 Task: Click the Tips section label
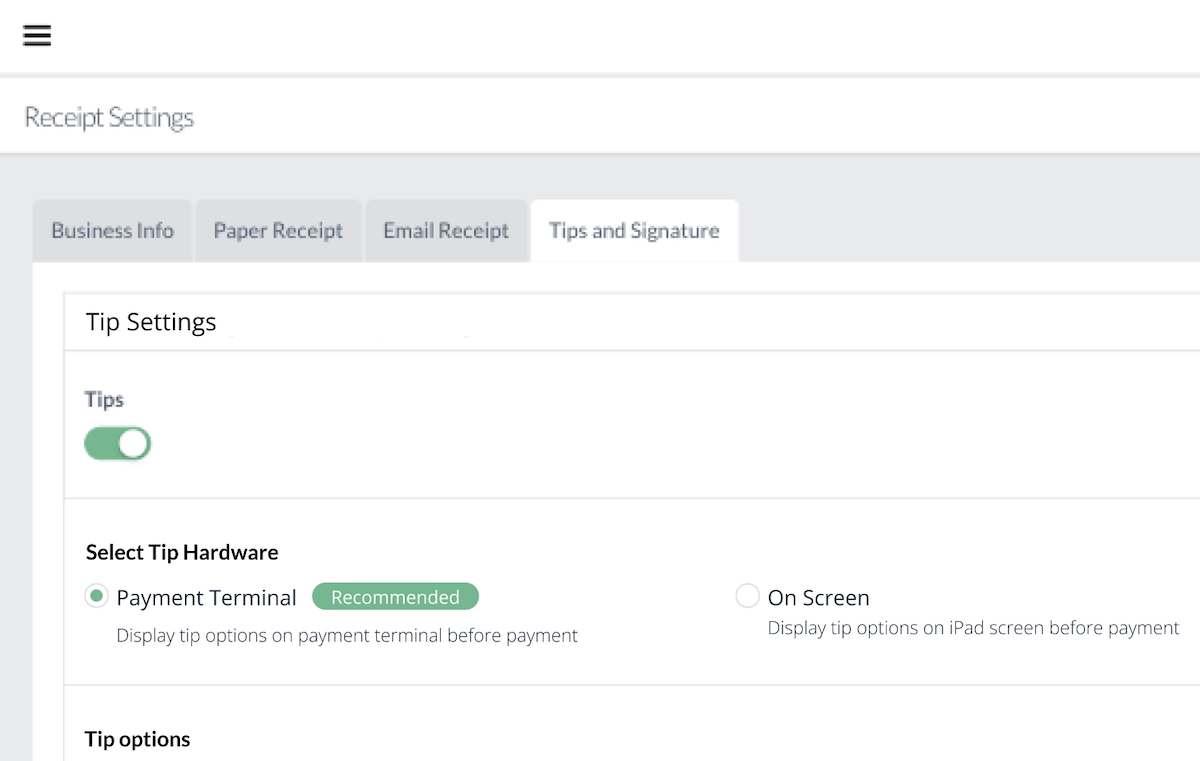click(104, 399)
